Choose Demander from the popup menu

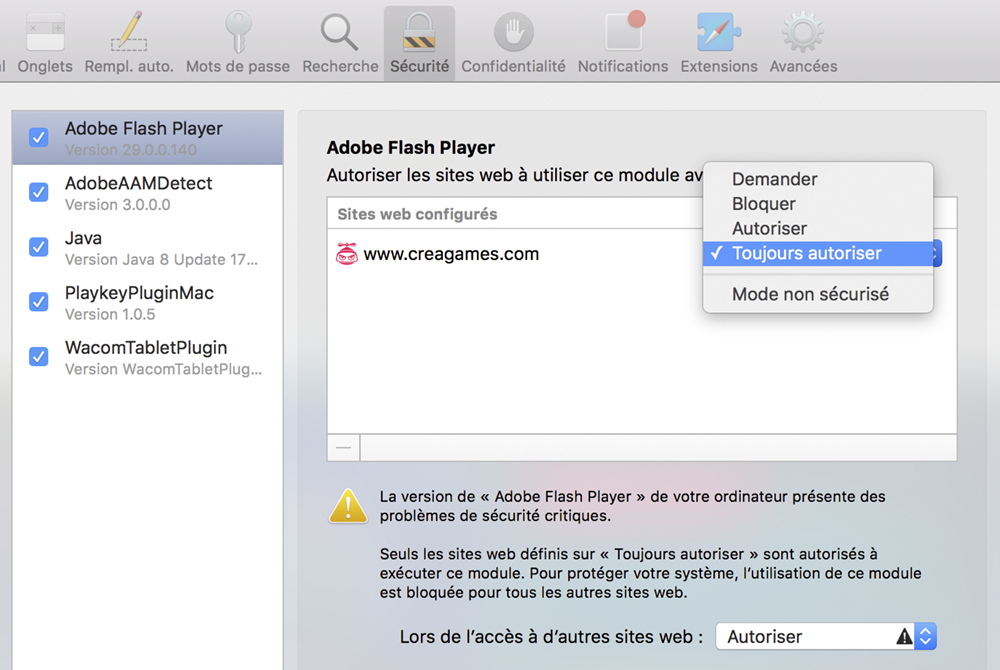pyautogui.click(x=774, y=179)
